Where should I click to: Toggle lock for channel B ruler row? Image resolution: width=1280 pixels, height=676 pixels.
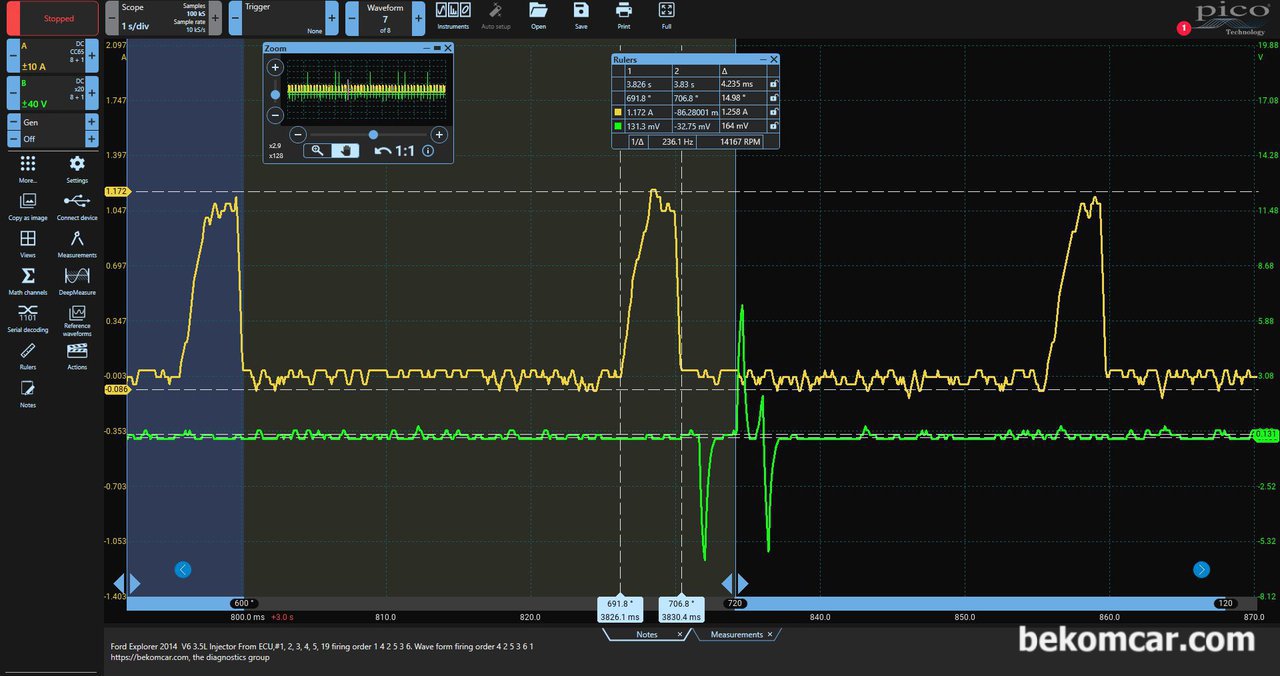(x=773, y=127)
